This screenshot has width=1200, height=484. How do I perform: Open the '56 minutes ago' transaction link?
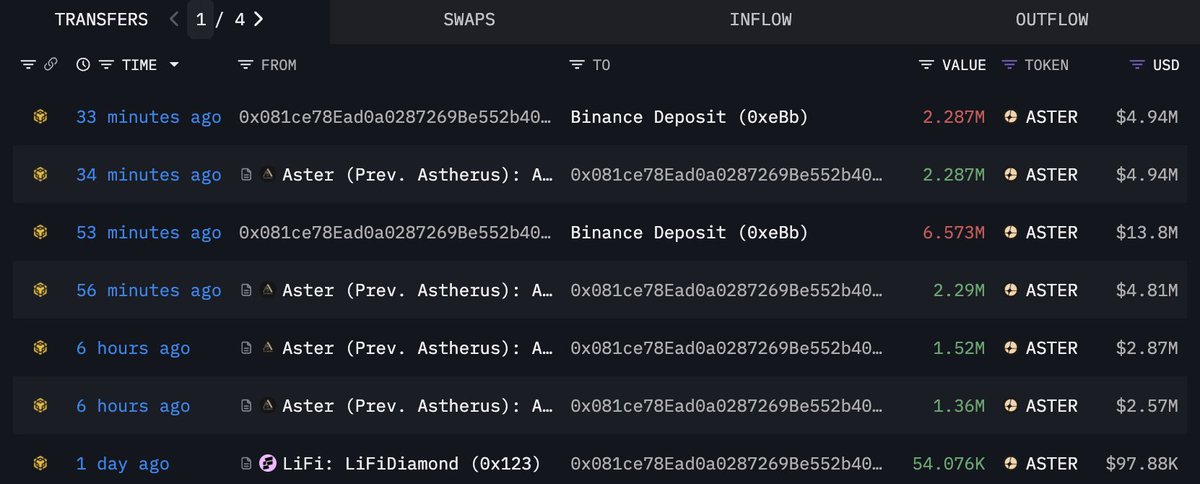pos(149,290)
